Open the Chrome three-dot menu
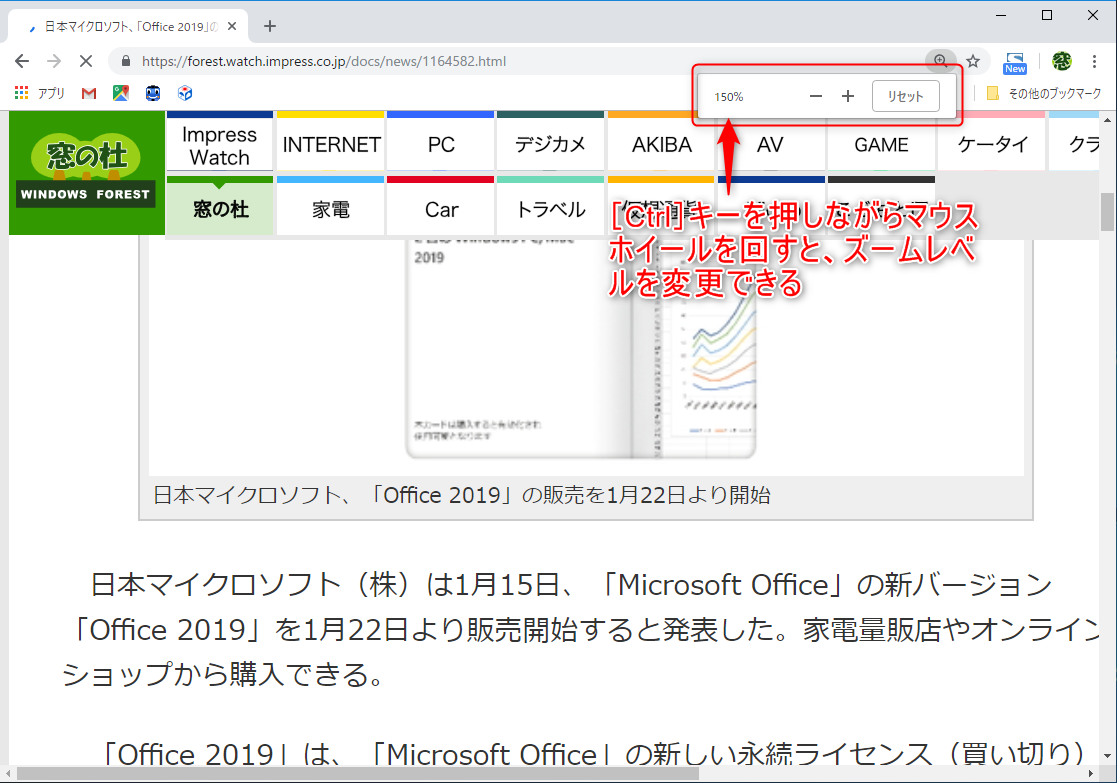 [x=1097, y=61]
